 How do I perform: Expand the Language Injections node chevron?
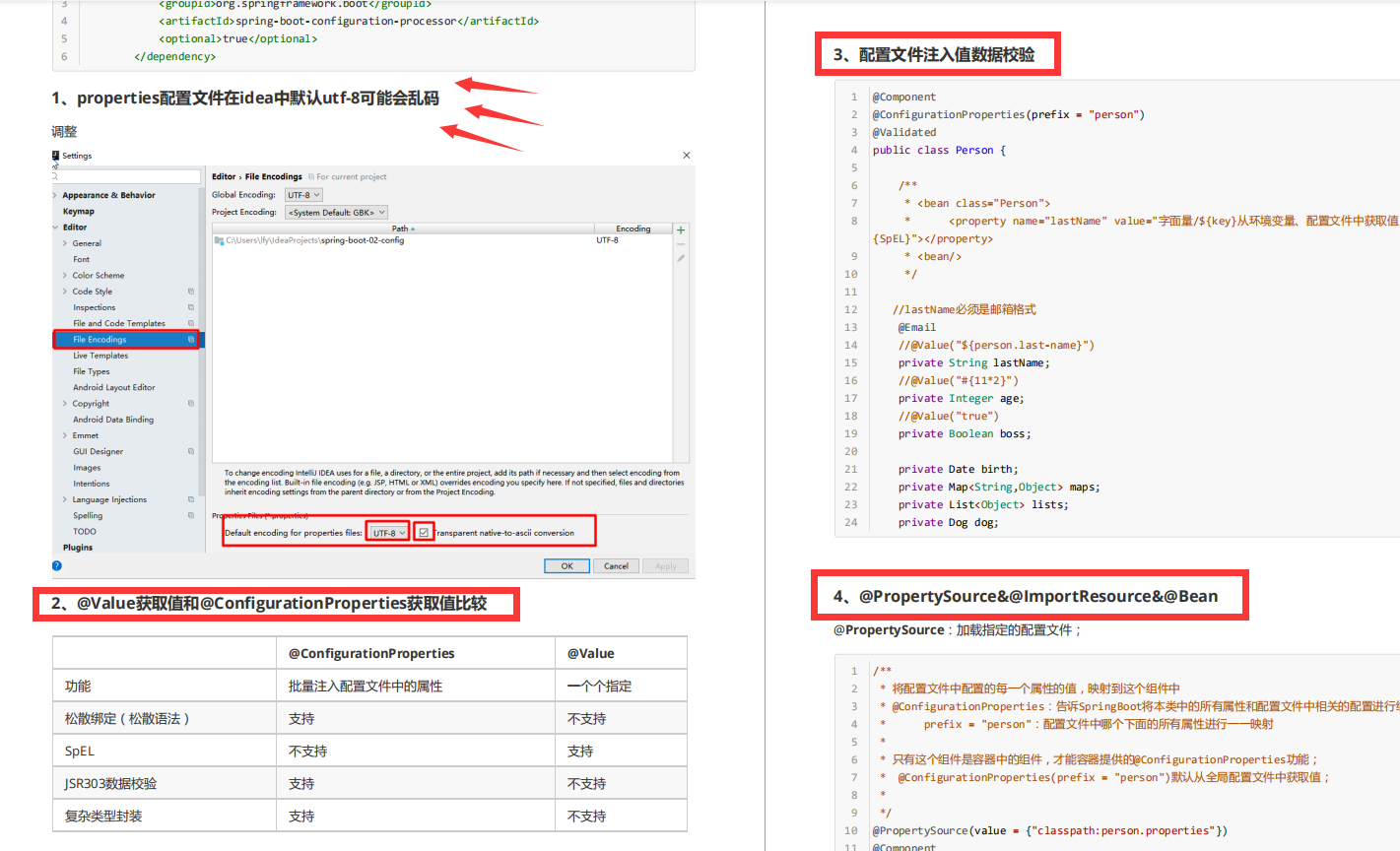(x=65, y=499)
